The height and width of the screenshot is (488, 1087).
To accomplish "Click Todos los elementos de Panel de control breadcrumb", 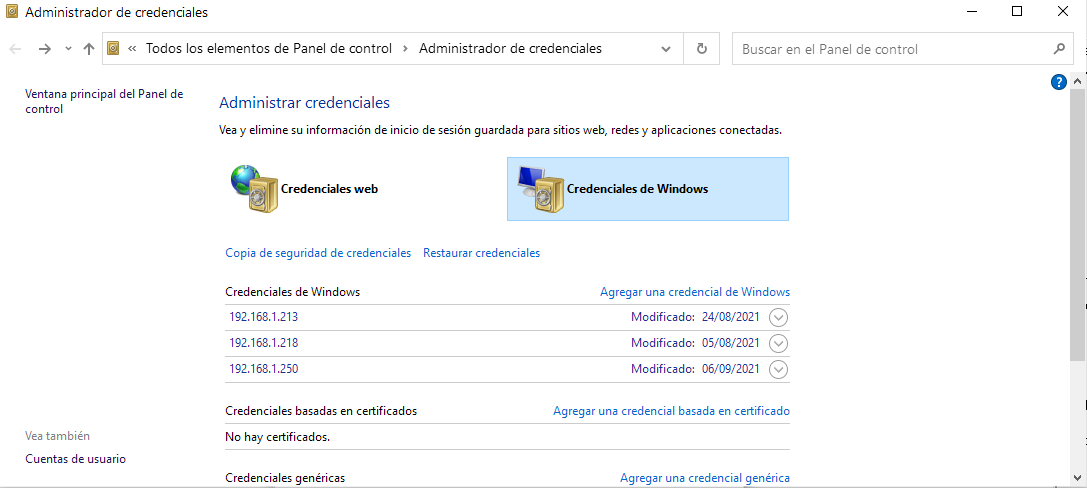I will coord(269,49).
